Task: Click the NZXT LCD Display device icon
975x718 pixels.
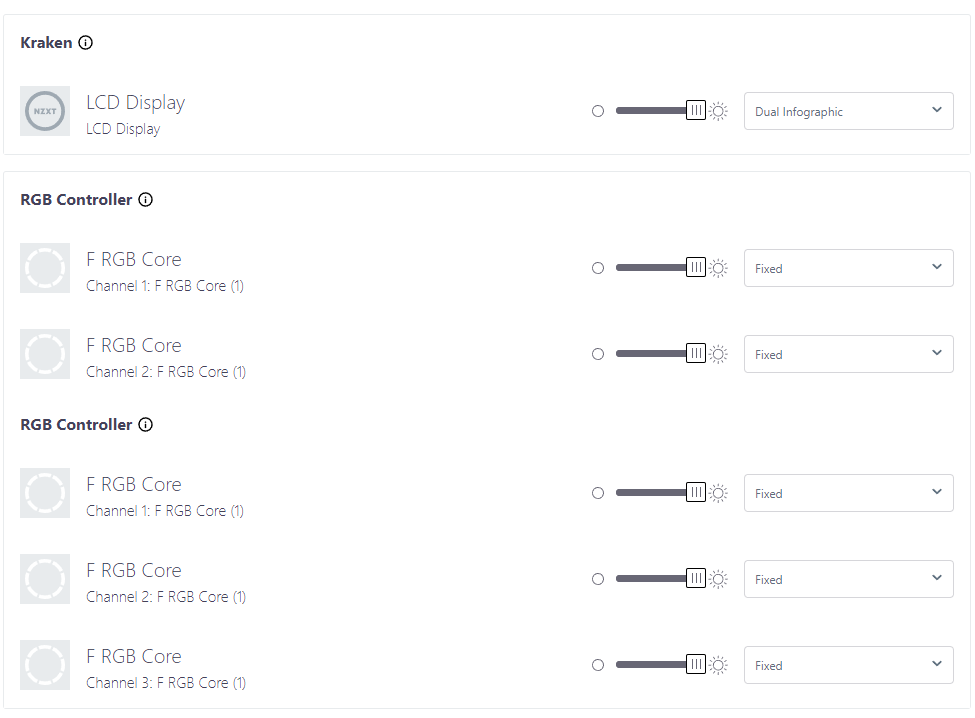Action: [45, 111]
